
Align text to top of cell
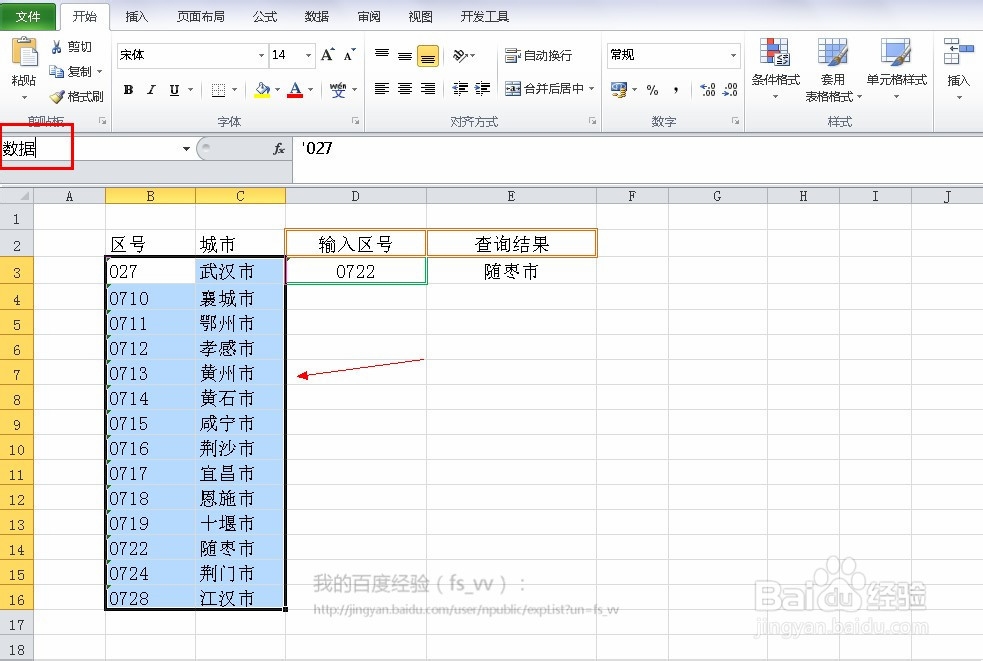(x=382, y=55)
